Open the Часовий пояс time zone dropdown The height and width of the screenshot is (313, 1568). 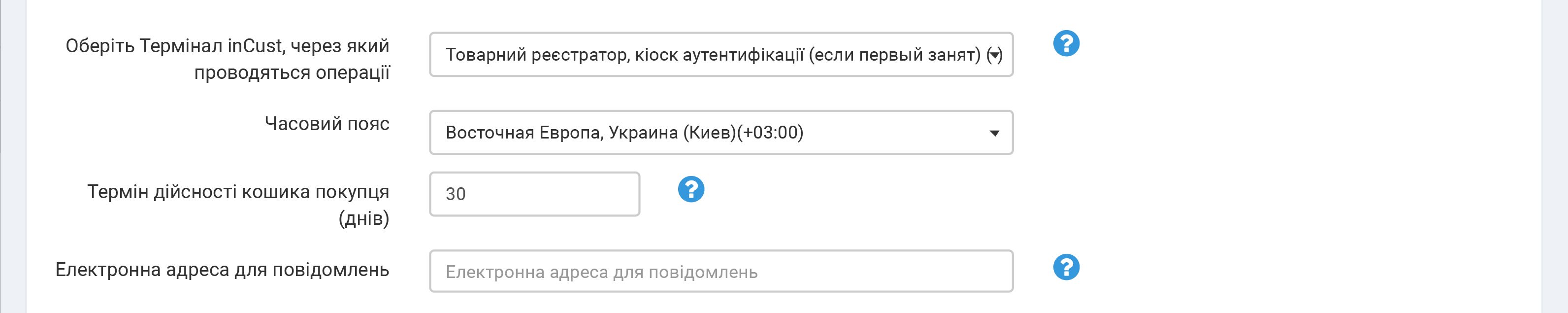click(720, 133)
